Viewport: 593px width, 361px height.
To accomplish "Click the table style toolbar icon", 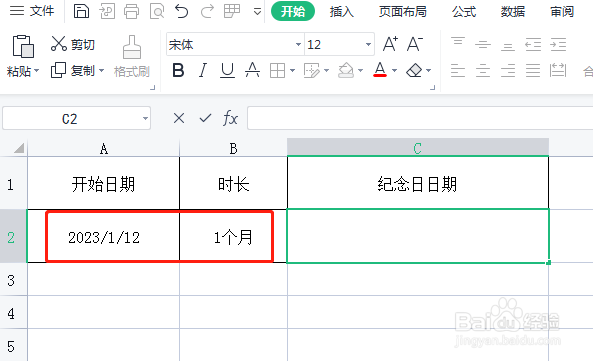I will (x=232, y=11).
